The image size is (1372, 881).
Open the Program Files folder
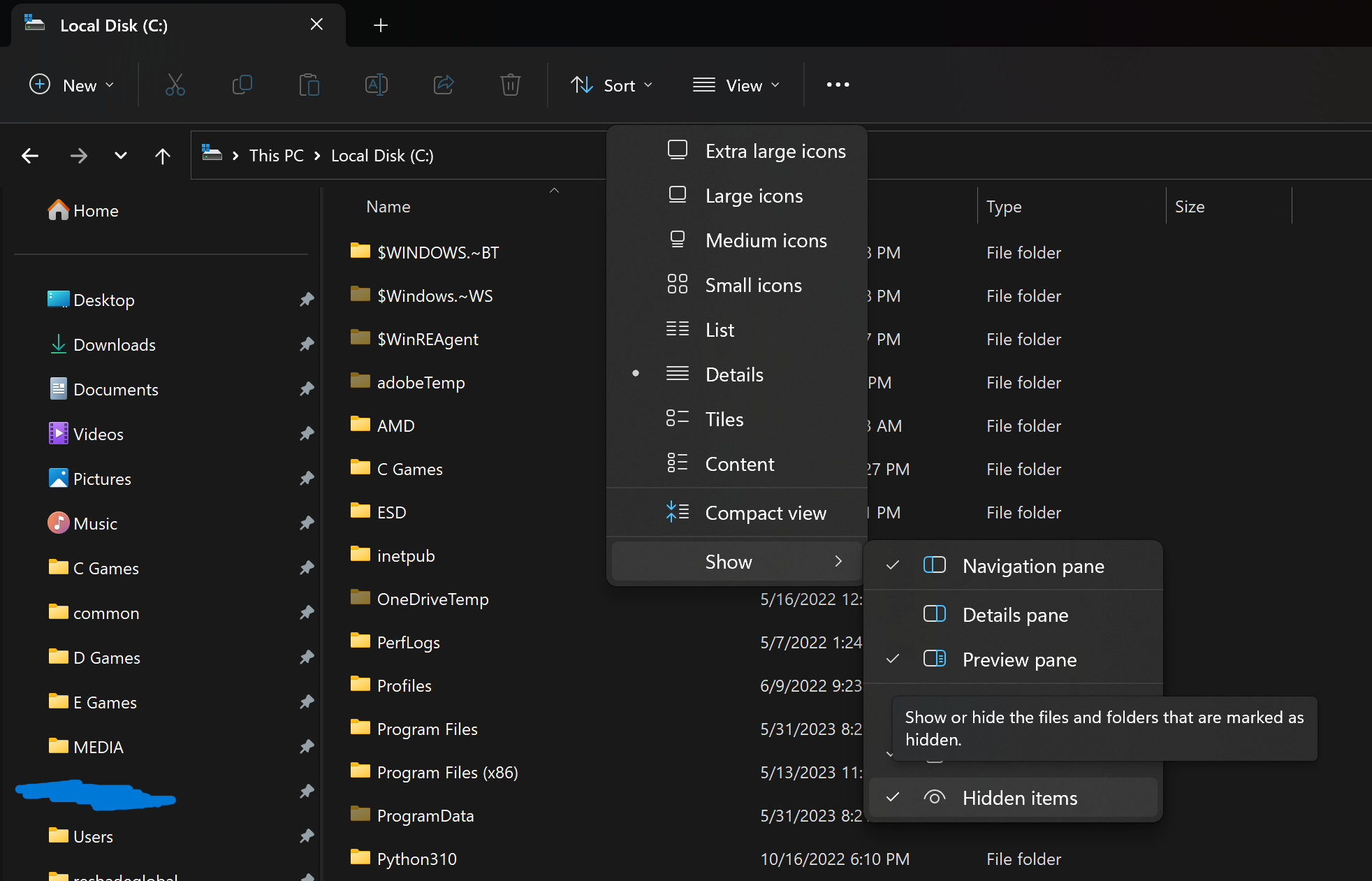(427, 729)
